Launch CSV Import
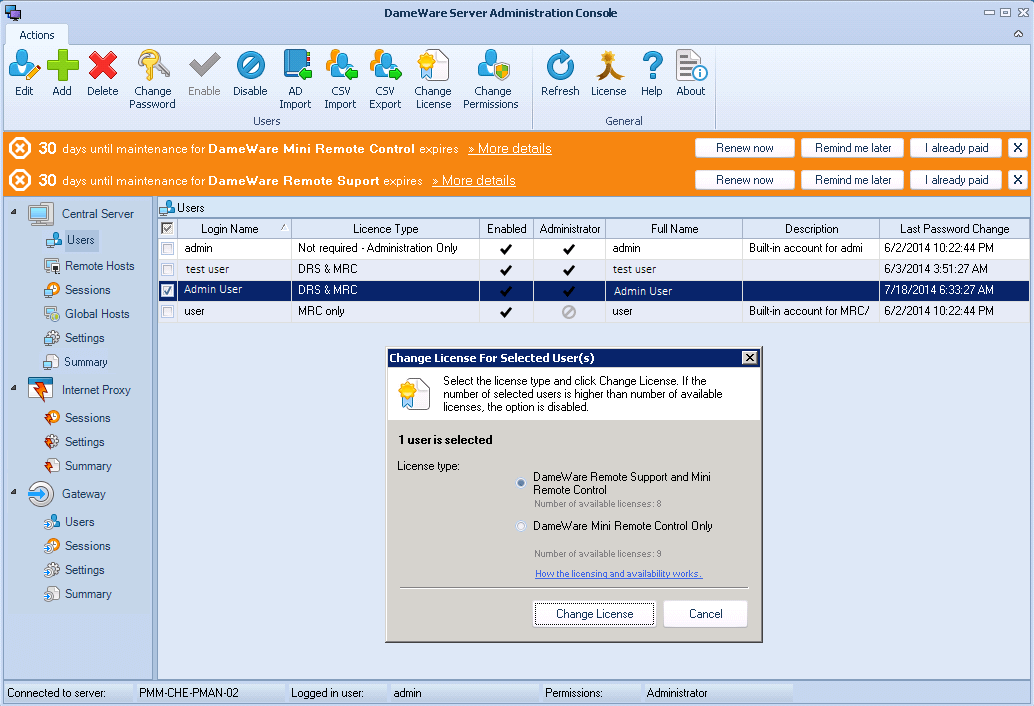Screen dimensions: 1034x706 pos(340,79)
